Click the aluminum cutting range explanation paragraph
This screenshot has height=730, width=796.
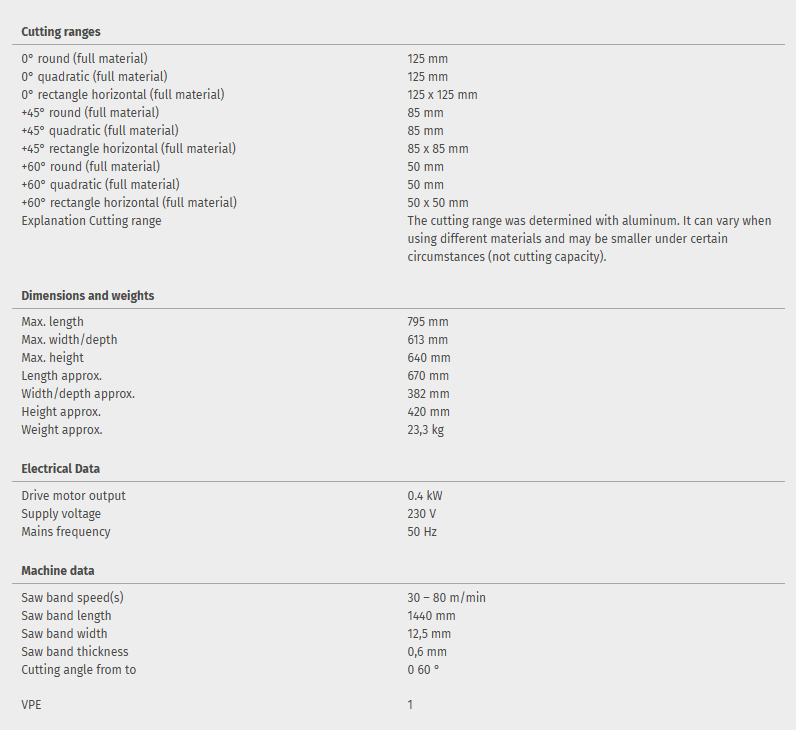pos(589,238)
